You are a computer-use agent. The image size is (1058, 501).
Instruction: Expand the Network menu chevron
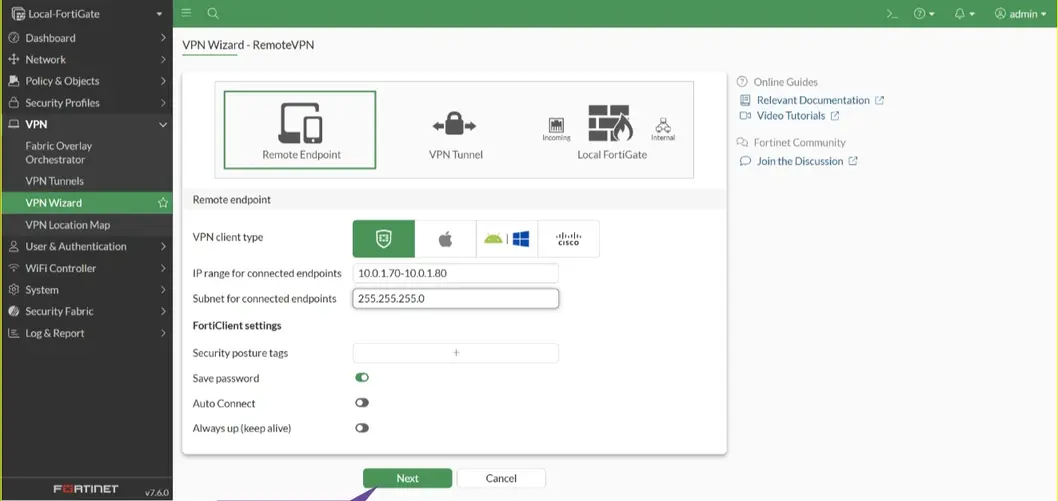163,59
